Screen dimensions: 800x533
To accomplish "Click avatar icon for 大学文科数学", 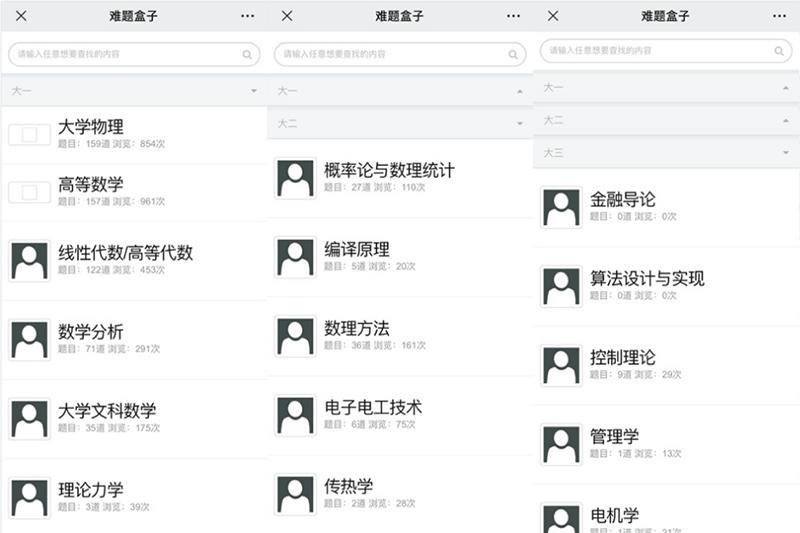I will coord(30,419).
